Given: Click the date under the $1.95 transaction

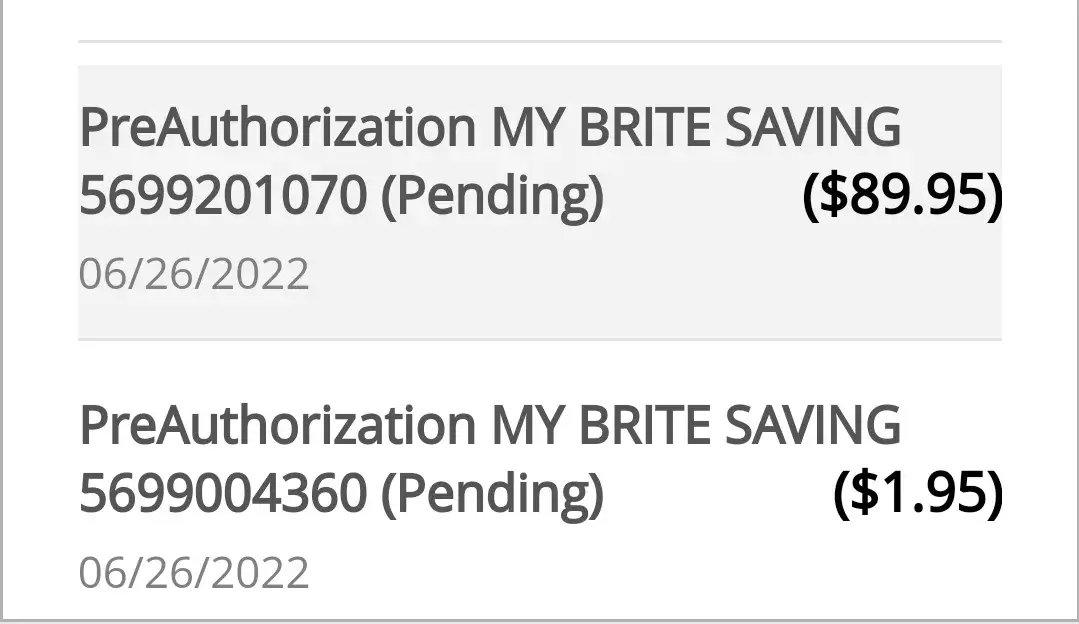Looking at the screenshot, I should coord(194,573).
